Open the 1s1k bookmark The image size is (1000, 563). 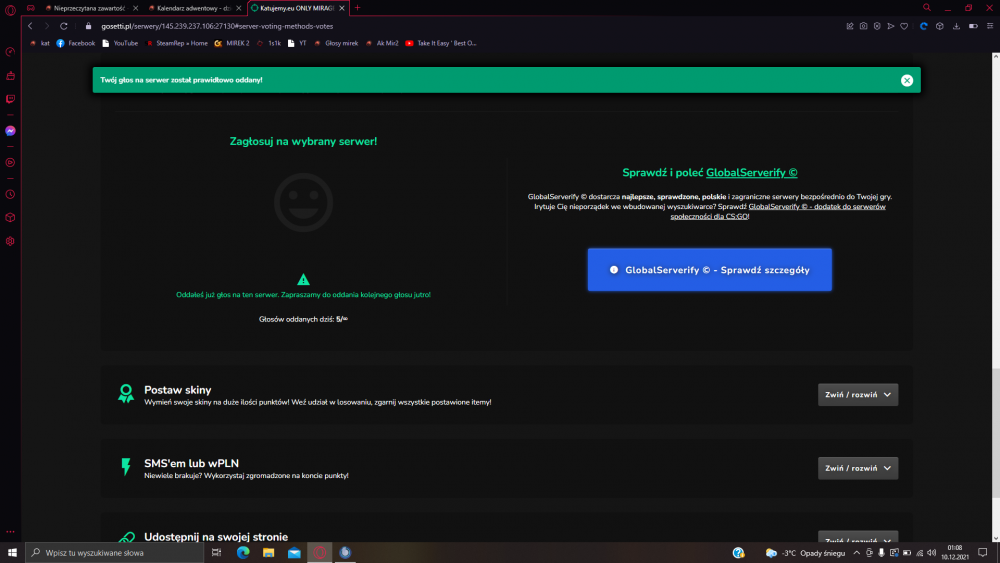point(268,43)
